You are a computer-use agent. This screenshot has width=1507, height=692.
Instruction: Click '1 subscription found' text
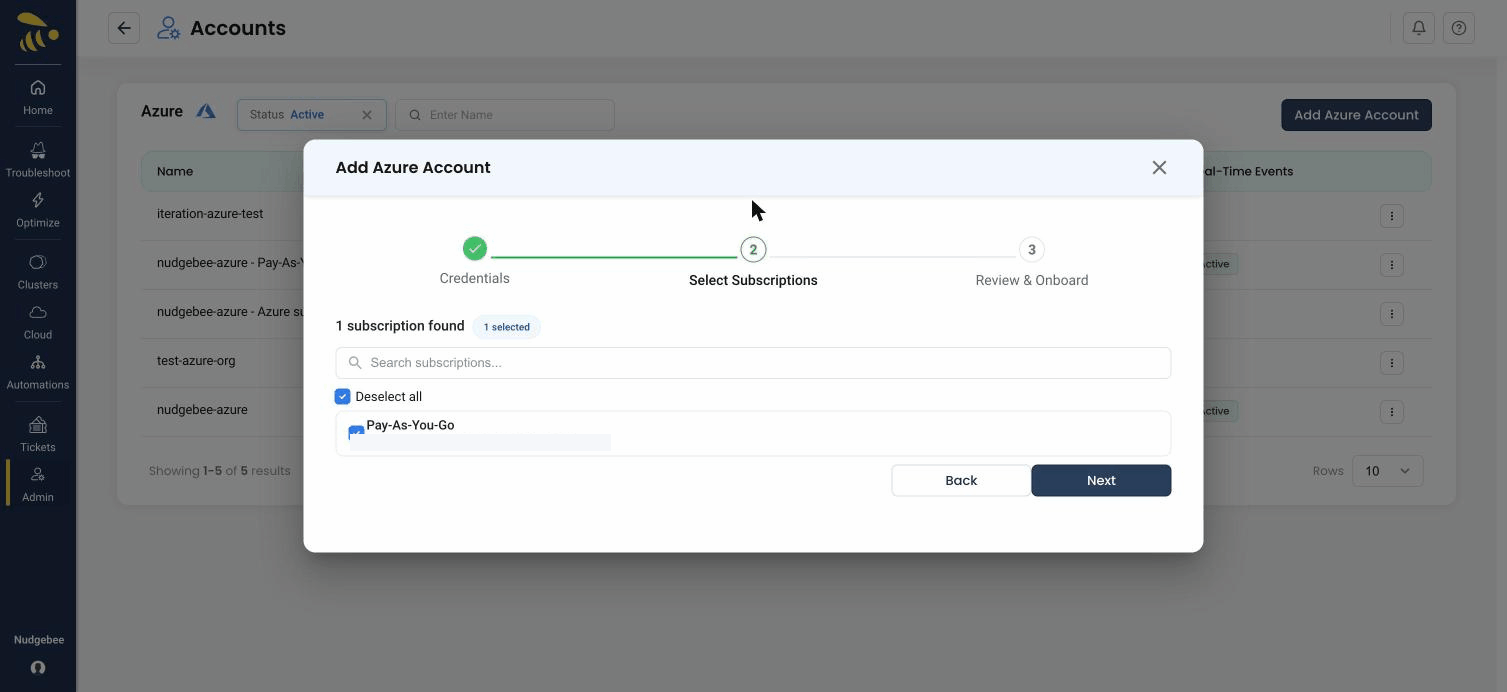[400, 326]
